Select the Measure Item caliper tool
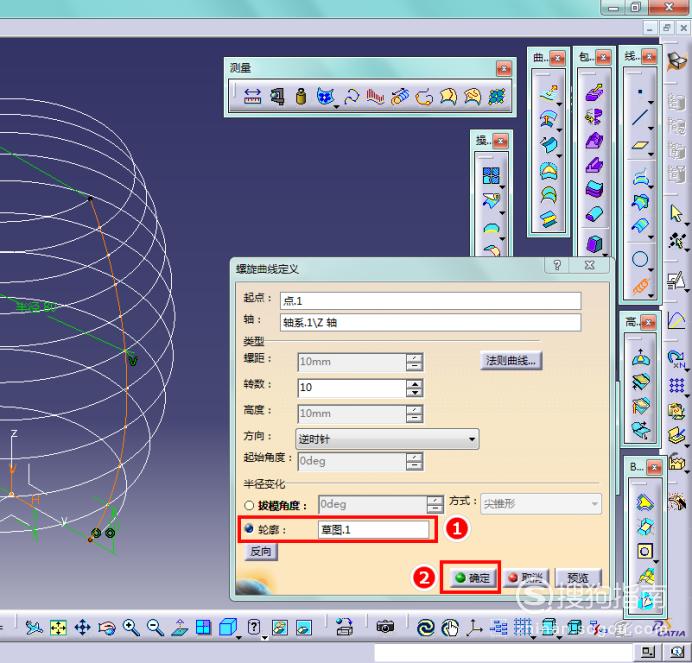 277,96
